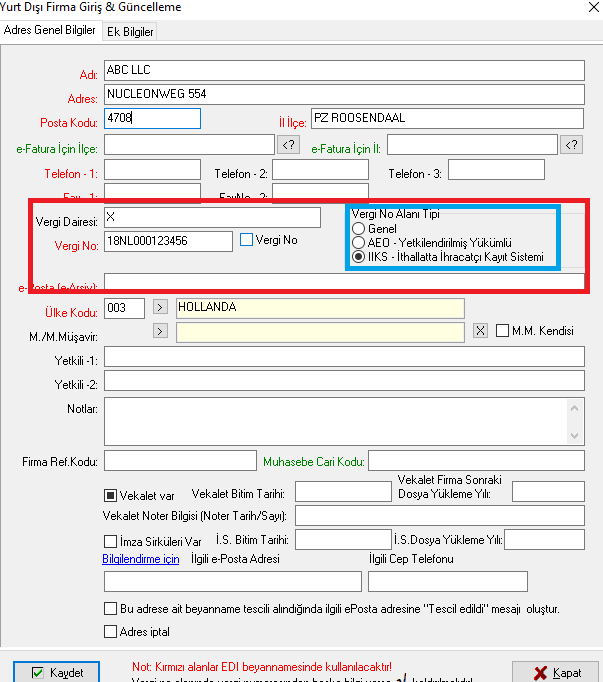Enable İmza Sirküleri Var checkbox
Viewport: 603px width, 682px height.
(x=111, y=542)
